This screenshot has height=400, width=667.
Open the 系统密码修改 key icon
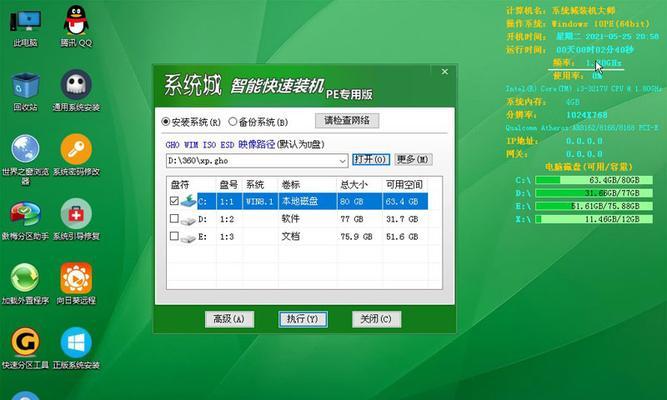[76, 151]
